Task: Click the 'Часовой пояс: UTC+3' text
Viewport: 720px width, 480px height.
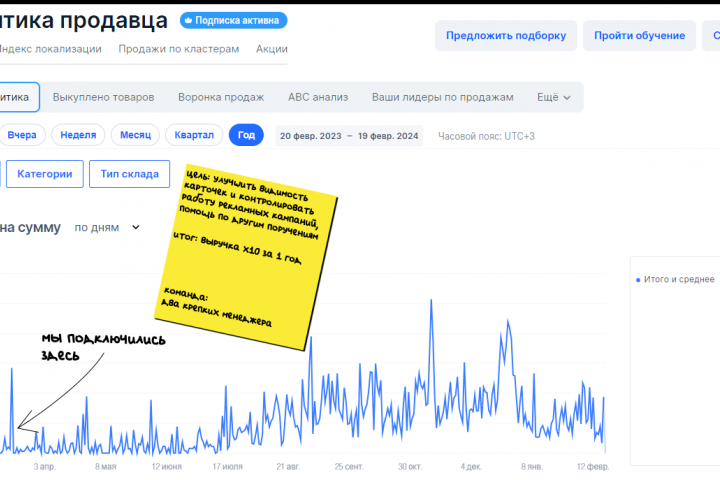Action: coord(486,136)
